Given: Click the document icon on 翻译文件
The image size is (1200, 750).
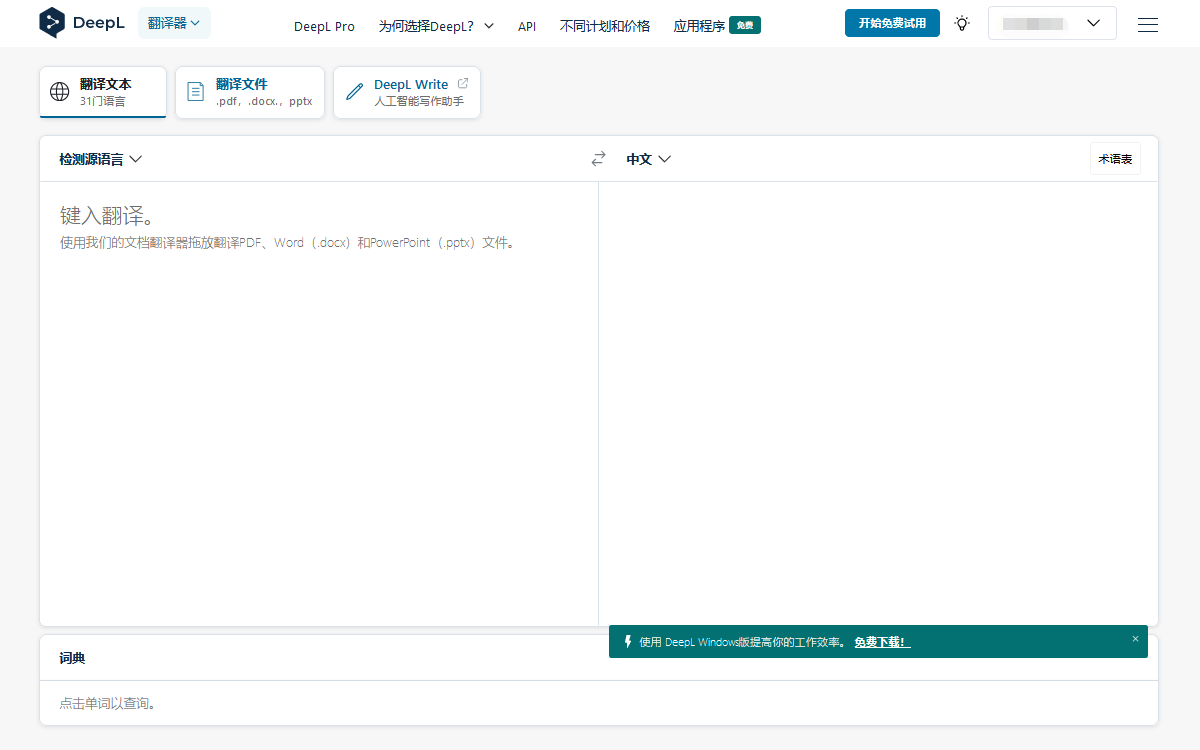Looking at the screenshot, I should (x=196, y=92).
